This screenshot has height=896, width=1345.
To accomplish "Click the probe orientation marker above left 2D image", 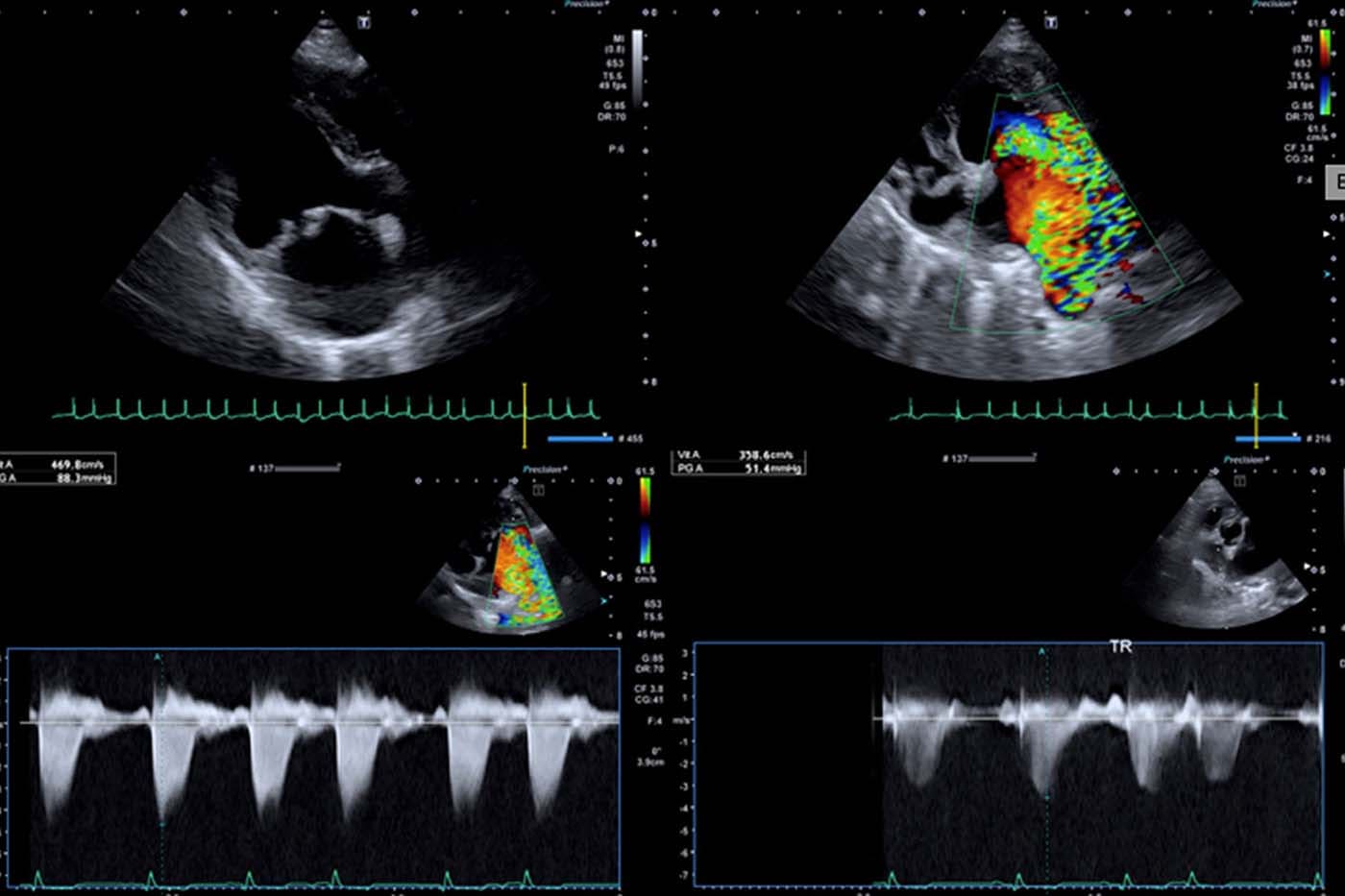I will pyautogui.click(x=364, y=22).
